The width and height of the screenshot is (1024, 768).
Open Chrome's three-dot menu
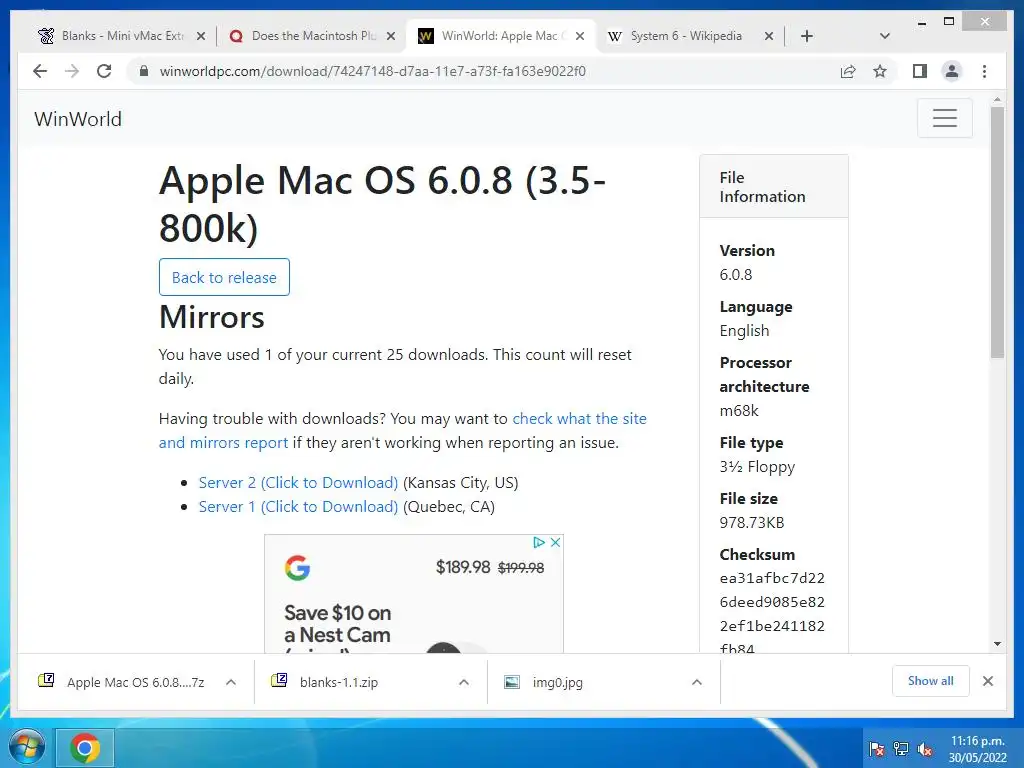coord(984,71)
